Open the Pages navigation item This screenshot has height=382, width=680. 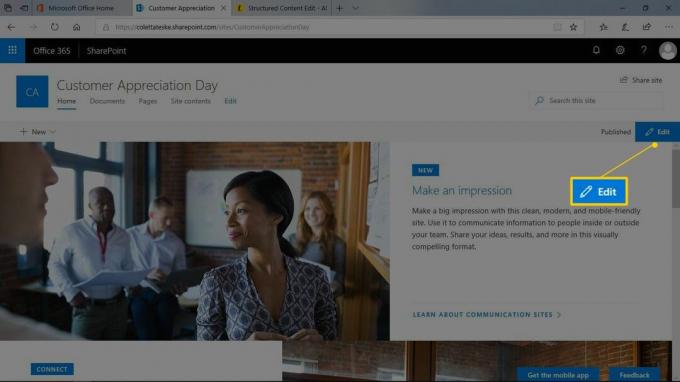[148, 101]
